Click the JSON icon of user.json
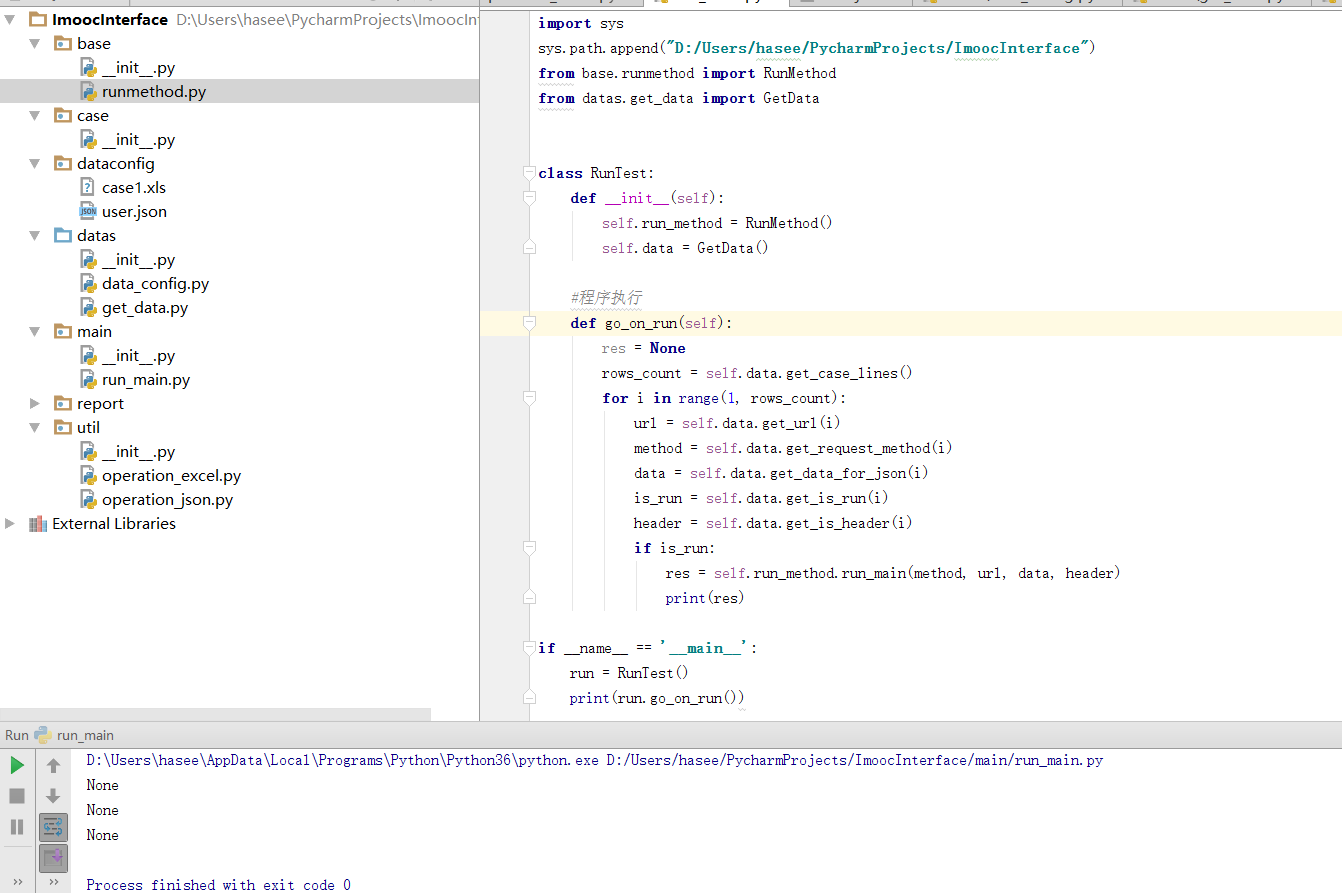 click(88, 211)
